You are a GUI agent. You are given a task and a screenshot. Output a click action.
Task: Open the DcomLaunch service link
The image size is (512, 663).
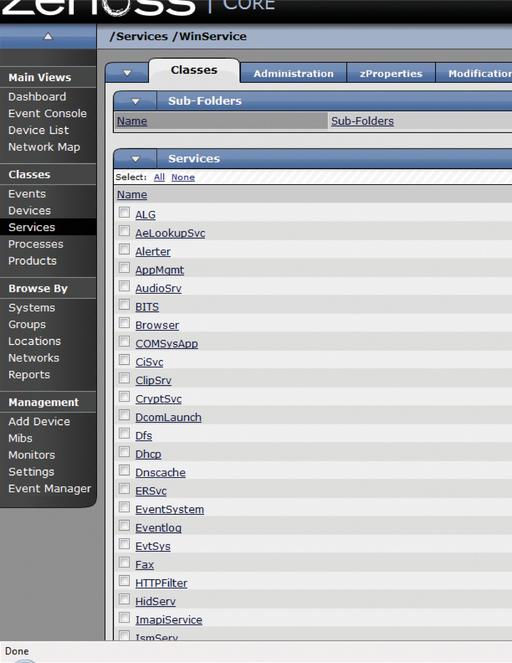[x=168, y=417]
